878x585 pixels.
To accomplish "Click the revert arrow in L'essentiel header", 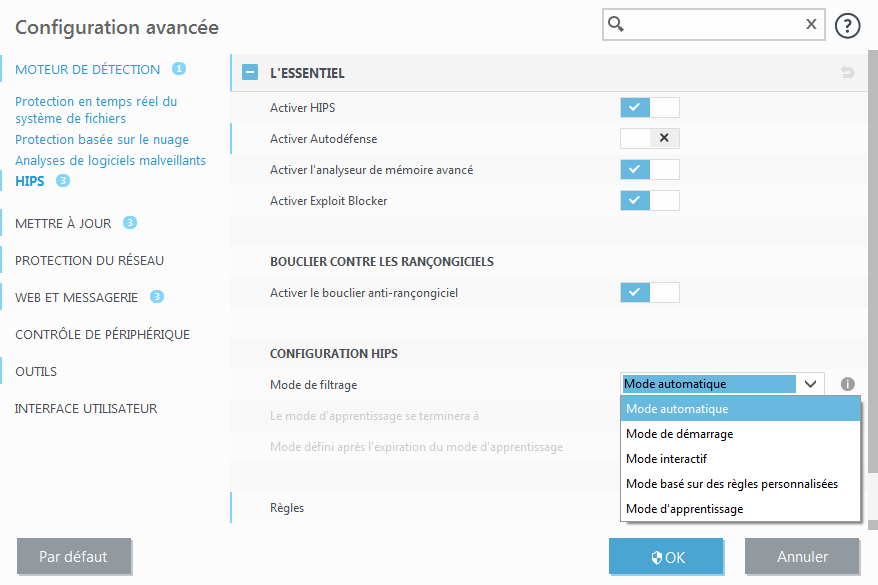I will coord(848,73).
